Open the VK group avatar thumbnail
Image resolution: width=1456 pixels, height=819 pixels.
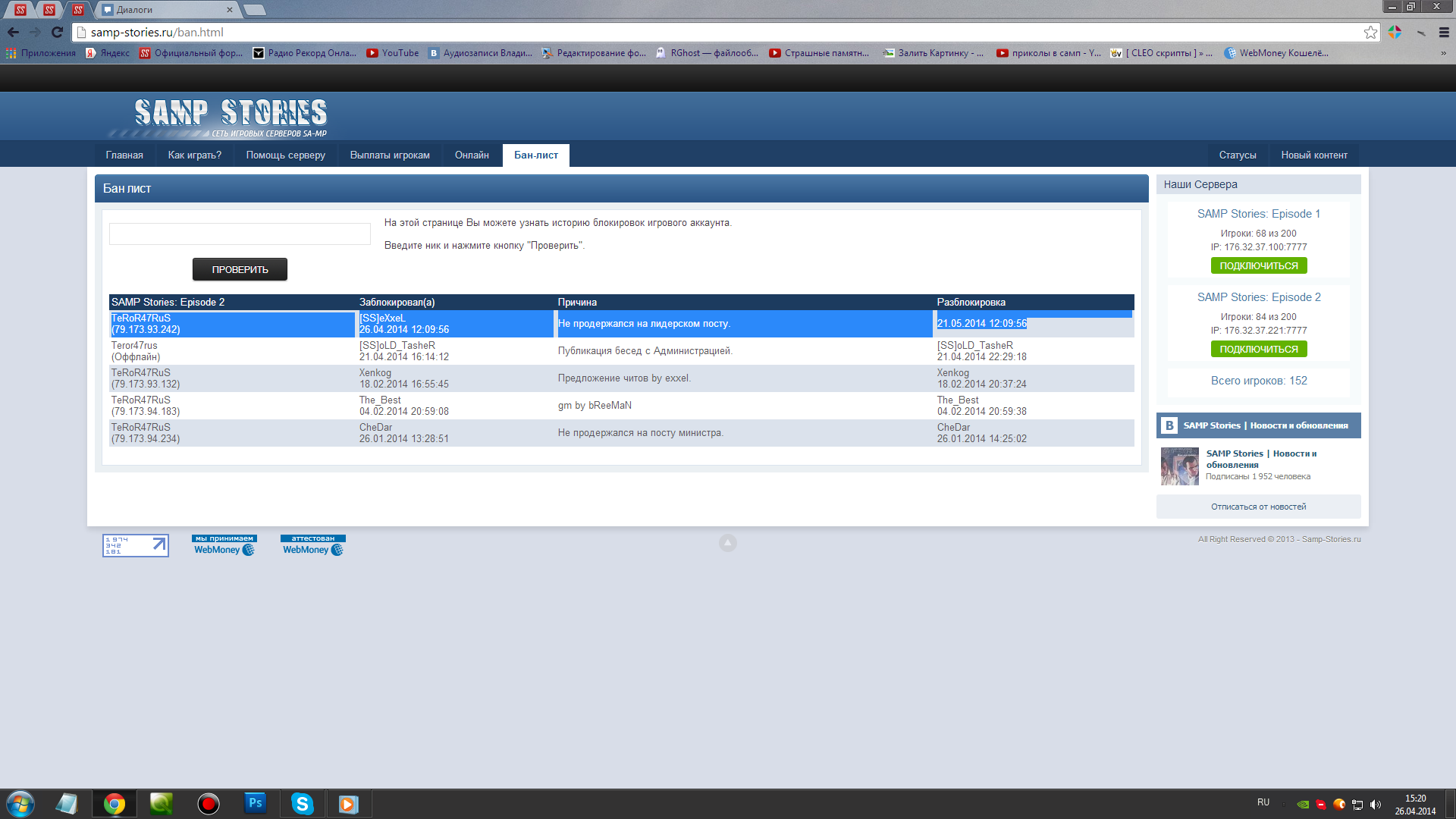point(1180,466)
